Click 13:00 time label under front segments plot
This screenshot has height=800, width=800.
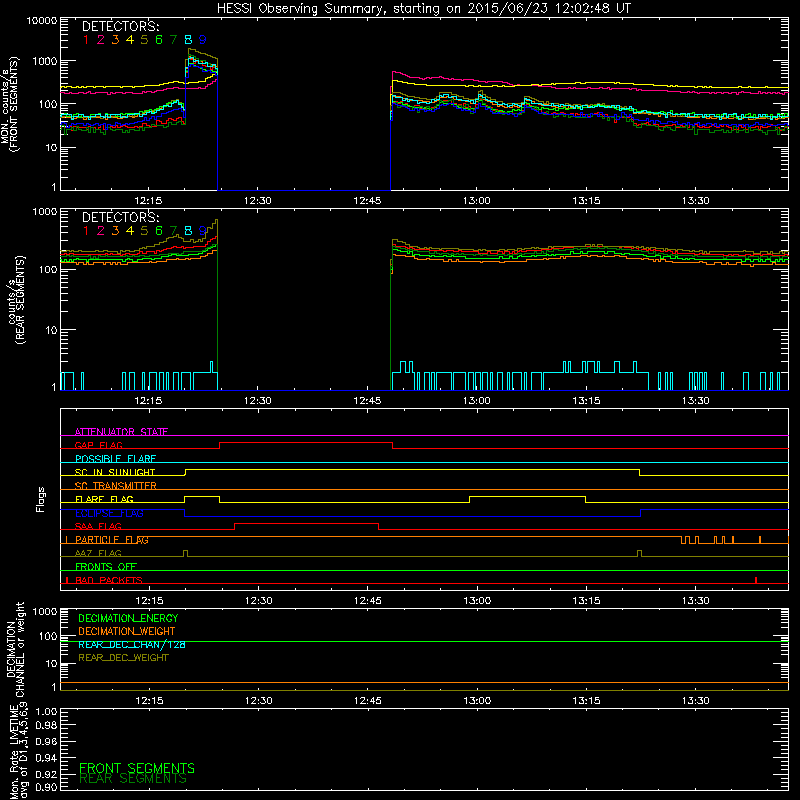(x=477, y=201)
